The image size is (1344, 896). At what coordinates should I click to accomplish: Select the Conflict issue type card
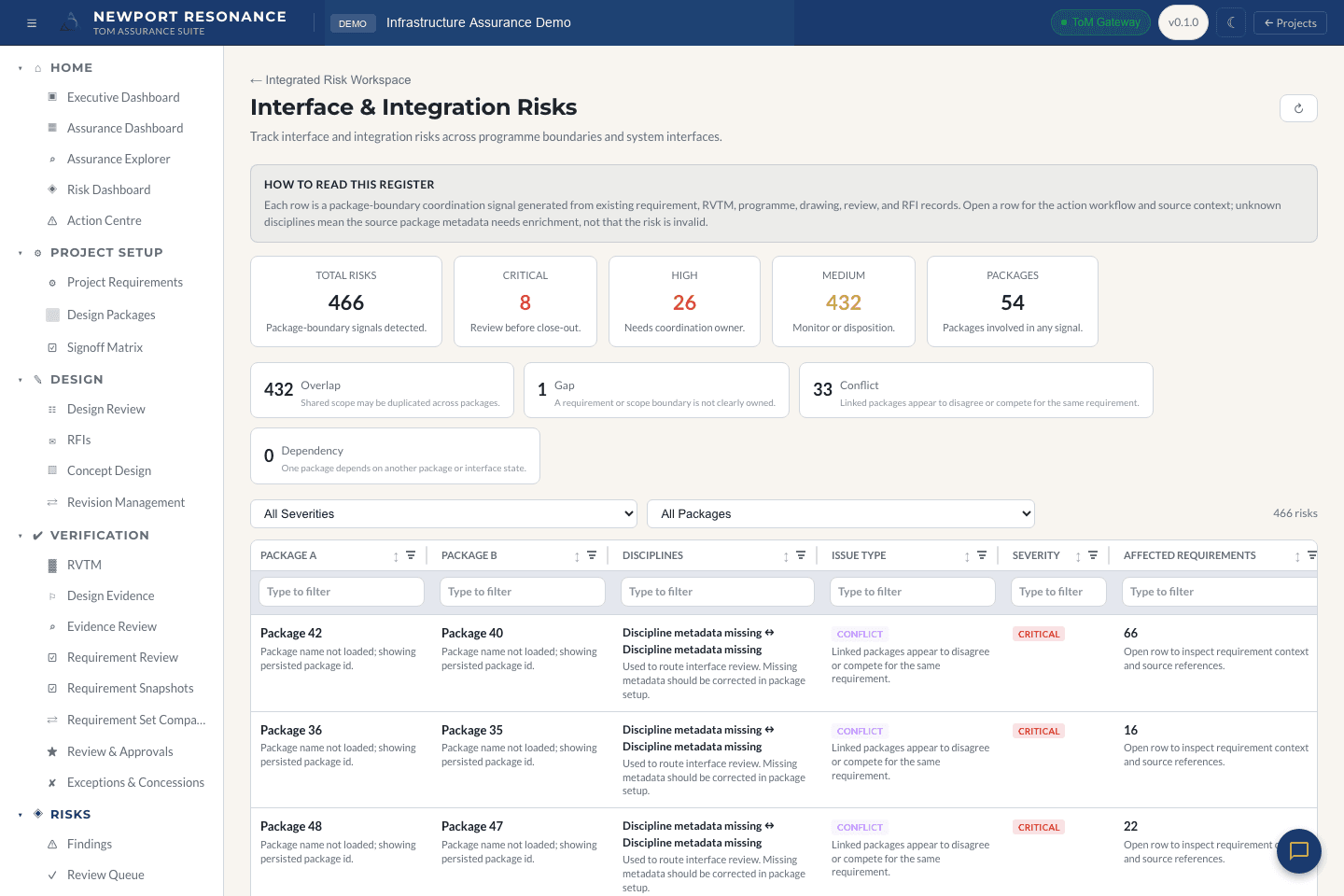coord(976,390)
